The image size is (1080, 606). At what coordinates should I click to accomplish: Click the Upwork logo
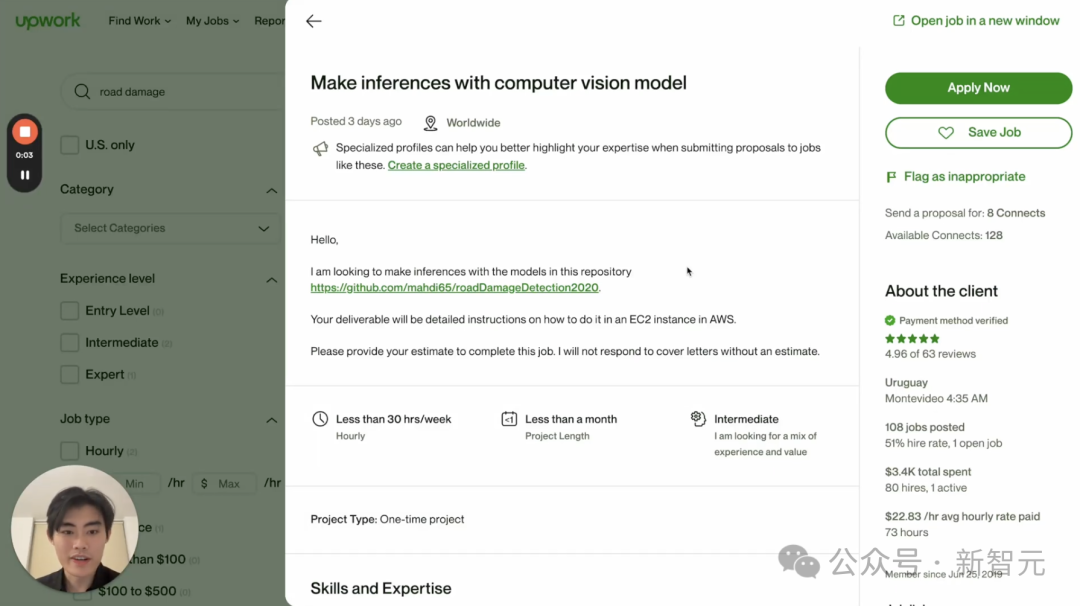pos(48,21)
